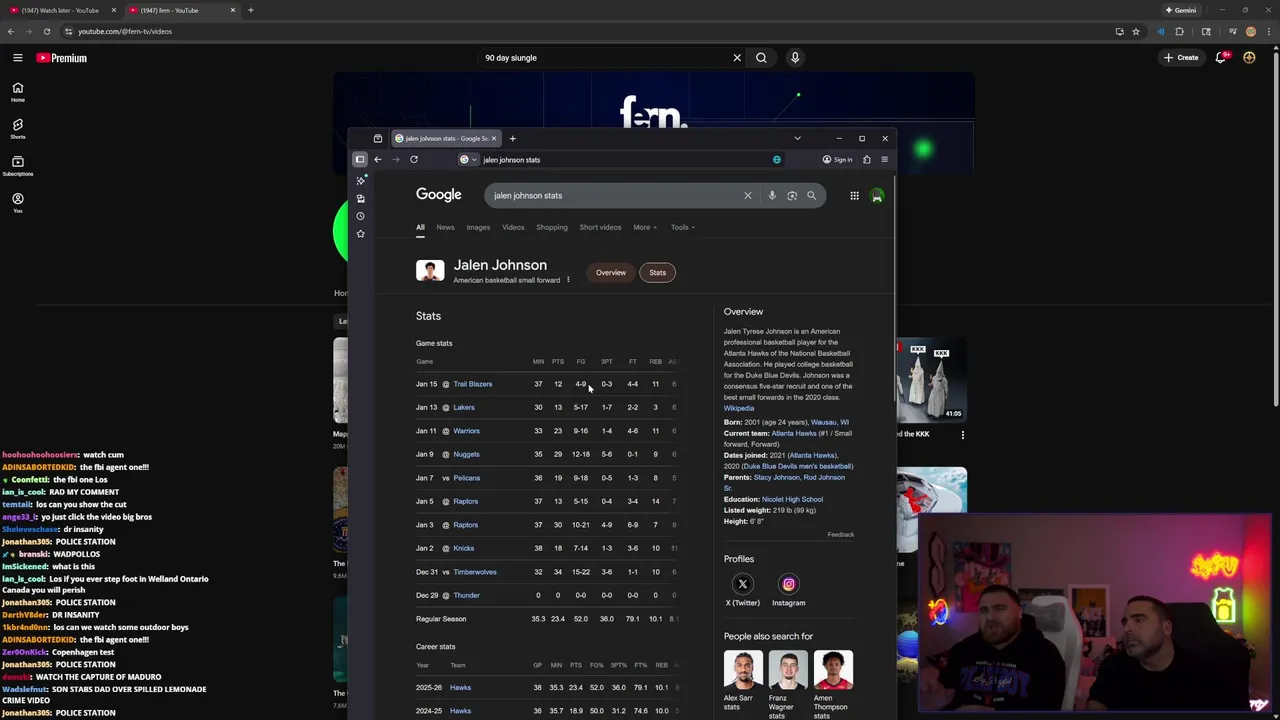This screenshot has width=1280, height=720.
Task: Open the YouTube account avatar menu
Action: pos(1249,58)
